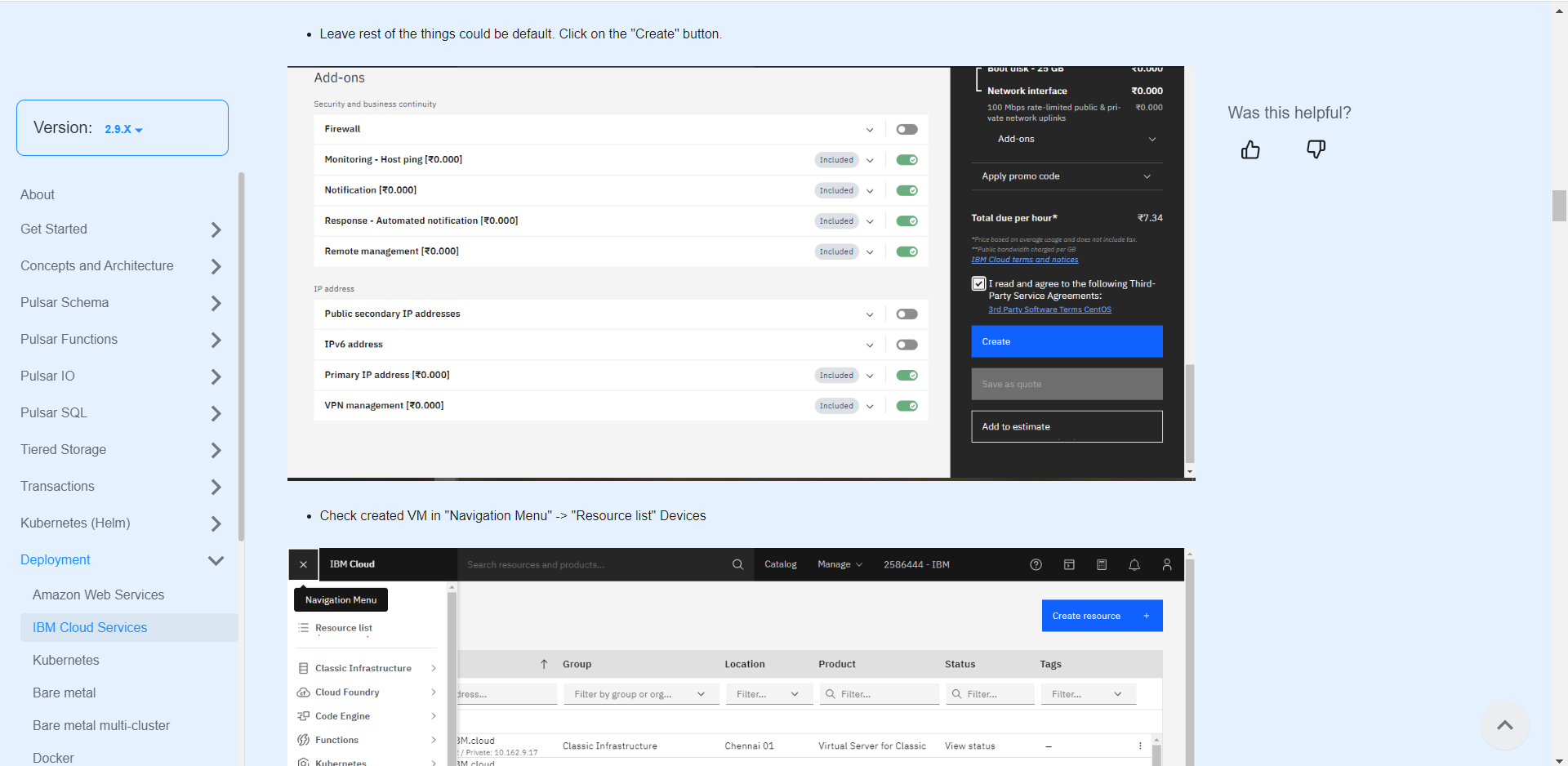
Task: Expand the Pulsar Functions section
Action: click(x=216, y=340)
